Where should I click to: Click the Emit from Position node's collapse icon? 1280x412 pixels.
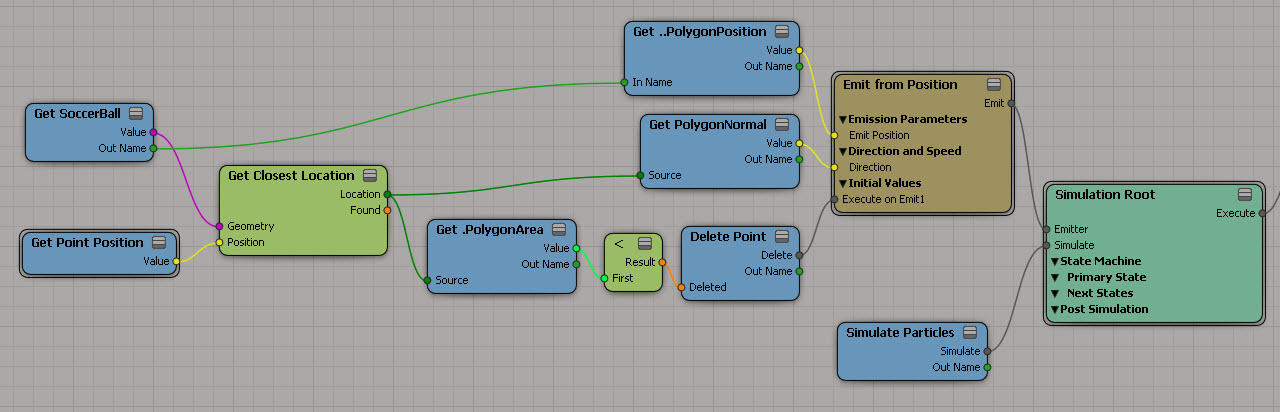click(x=993, y=84)
